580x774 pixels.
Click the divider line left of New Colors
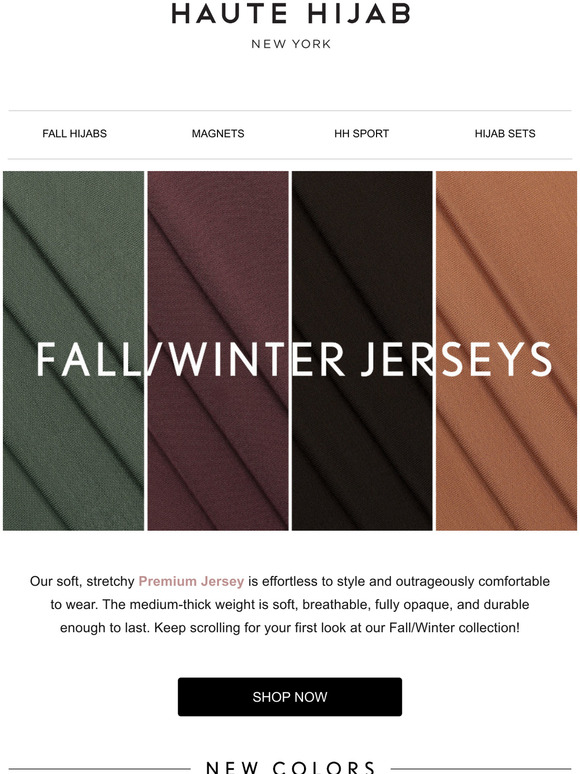(x=100, y=768)
